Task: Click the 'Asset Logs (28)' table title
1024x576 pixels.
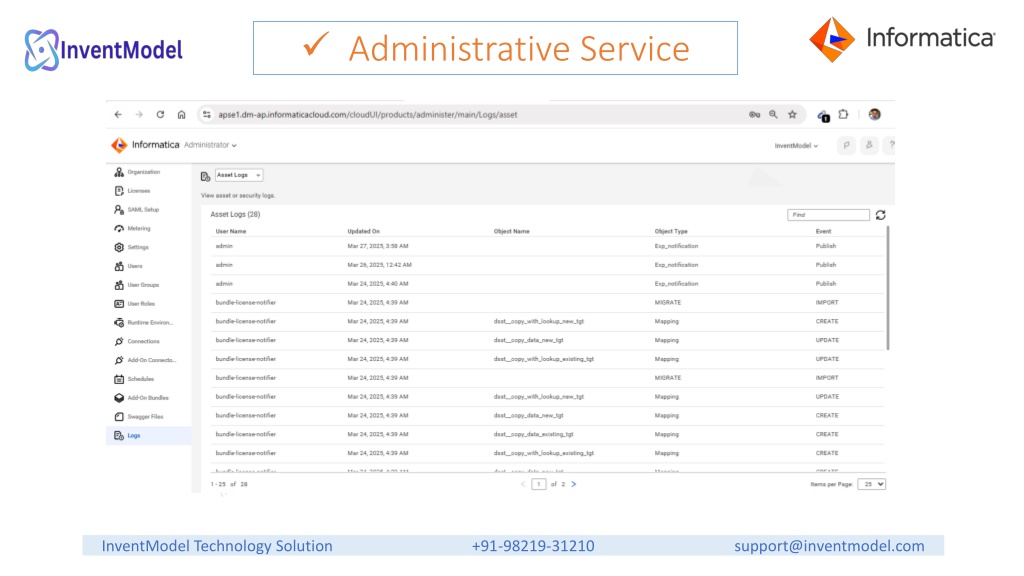Action: coord(235,214)
